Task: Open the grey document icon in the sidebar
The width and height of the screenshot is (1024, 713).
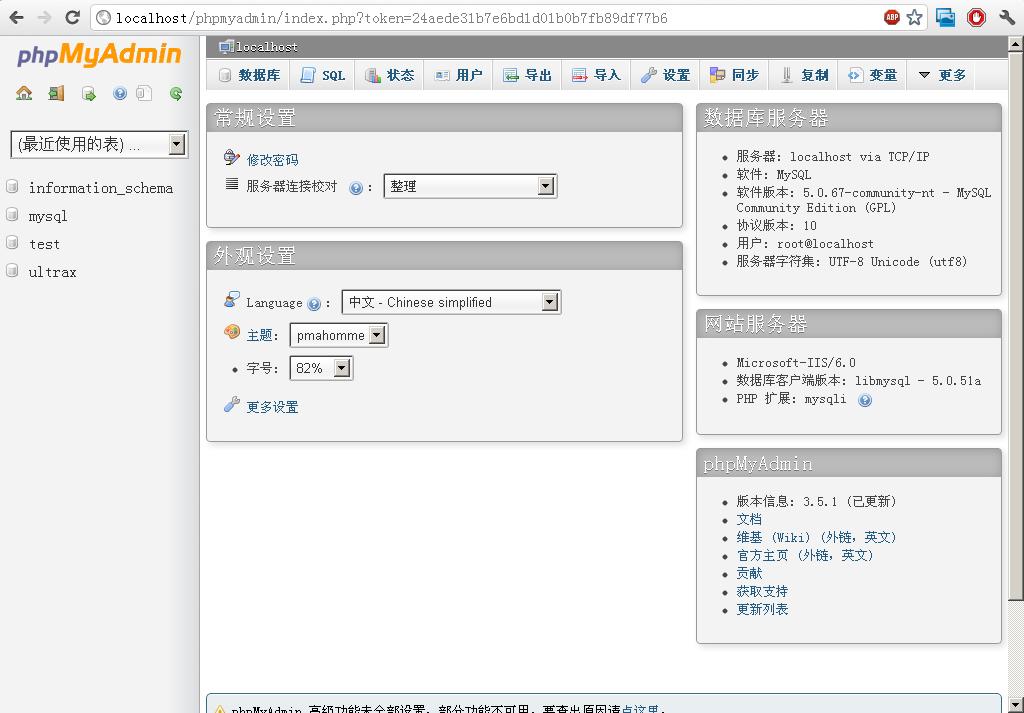Action: (144, 93)
